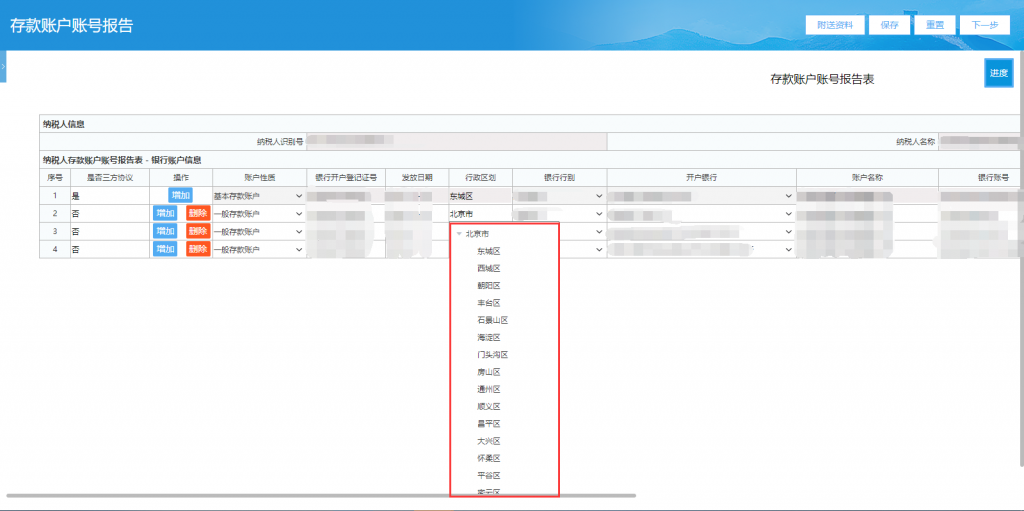Expand the left sidebar arrow tab
Viewport: 1024px width, 511px height.
(3, 66)
